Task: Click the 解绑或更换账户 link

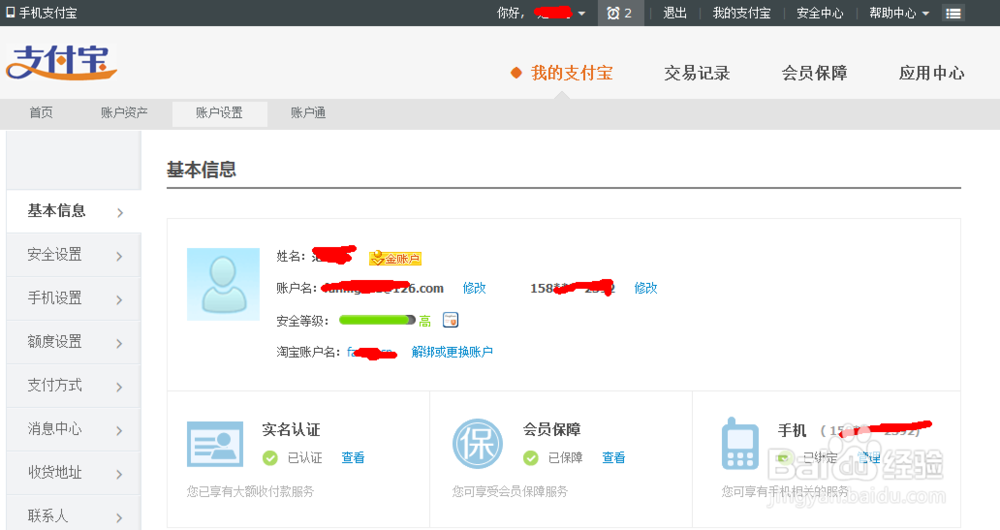Action: pos(452,352)
